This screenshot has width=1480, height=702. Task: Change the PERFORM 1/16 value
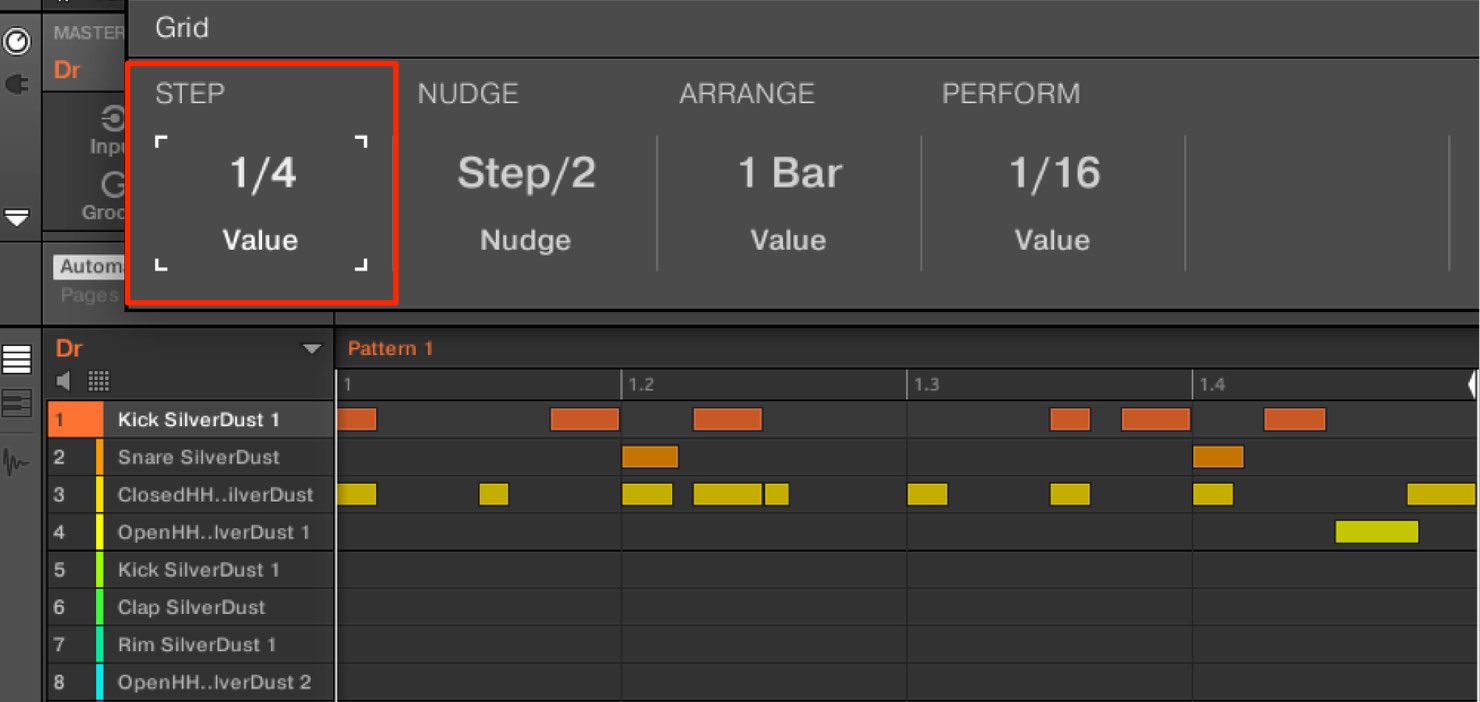[1054, 174]
